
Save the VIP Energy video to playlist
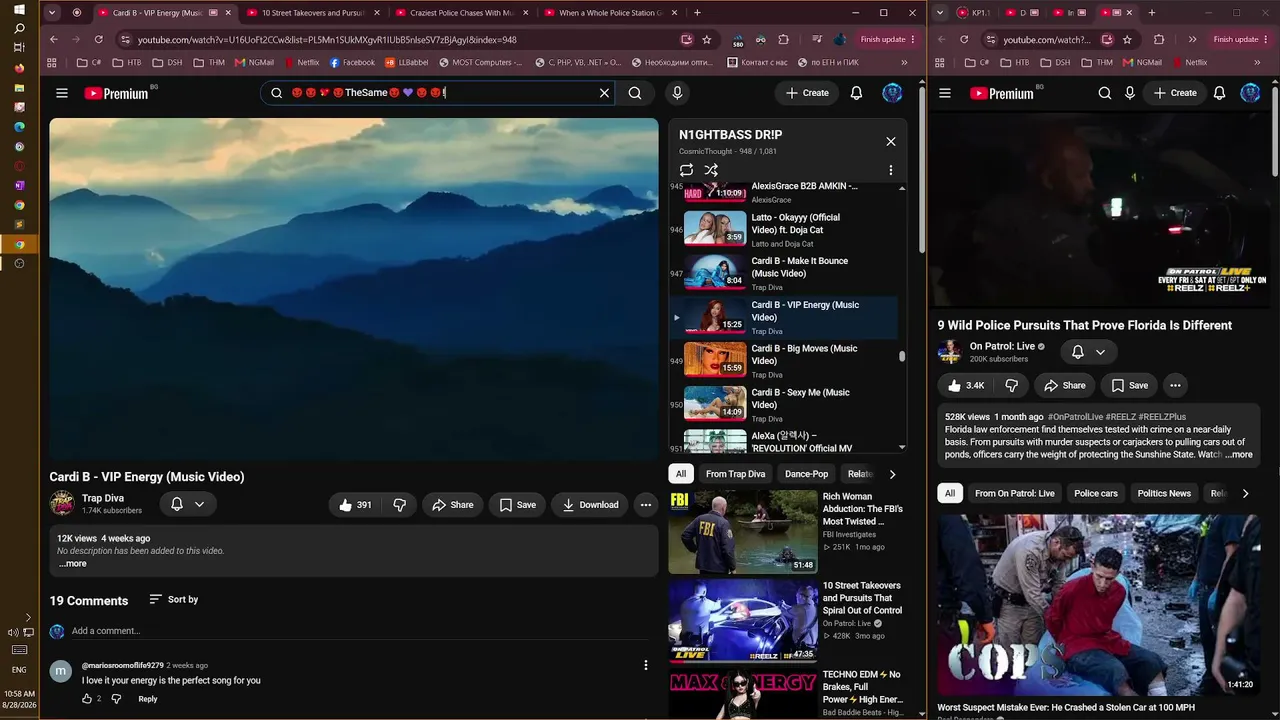click(517, 505)
